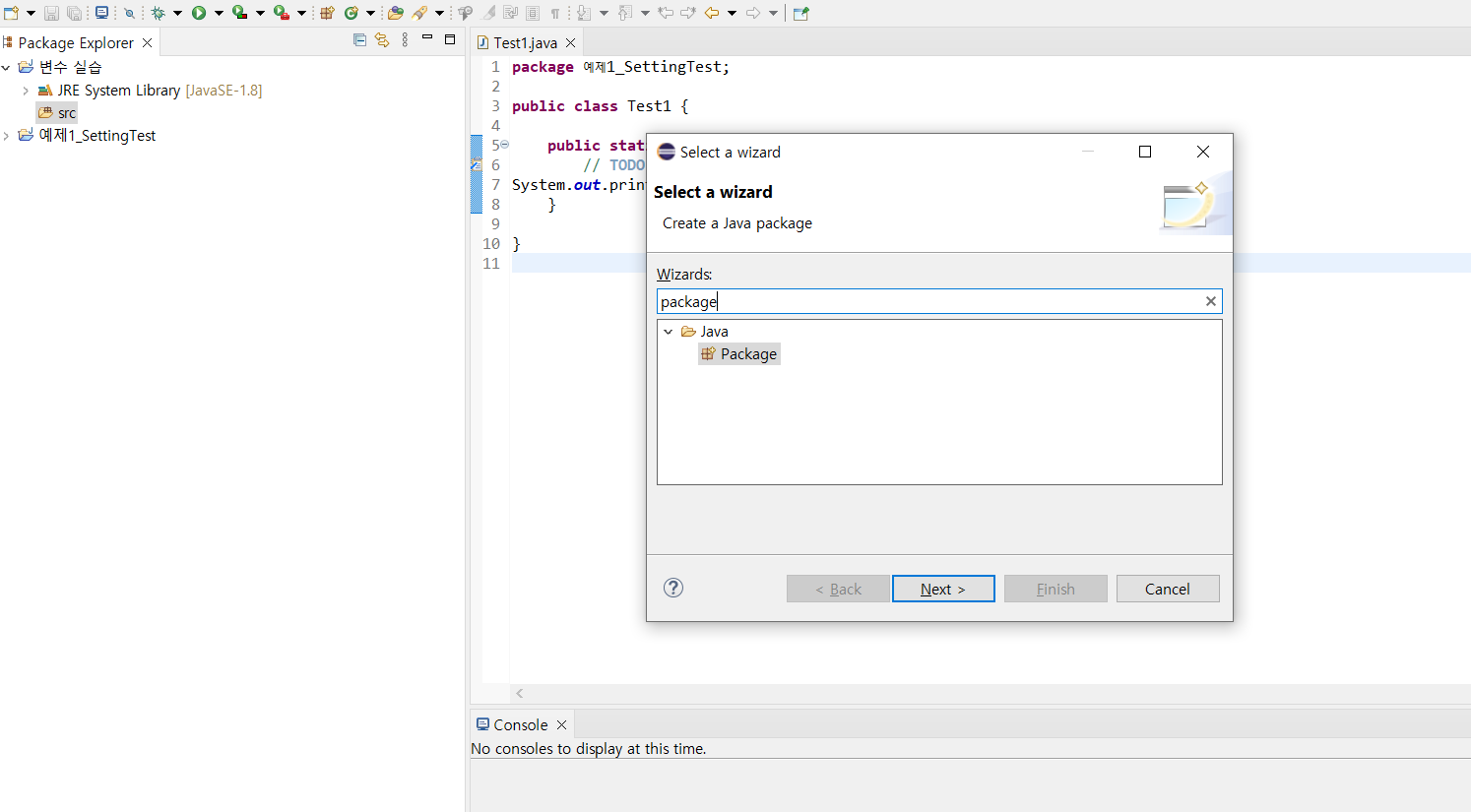Maximize the Select a wizard dialog

(x=1145, y=152)
